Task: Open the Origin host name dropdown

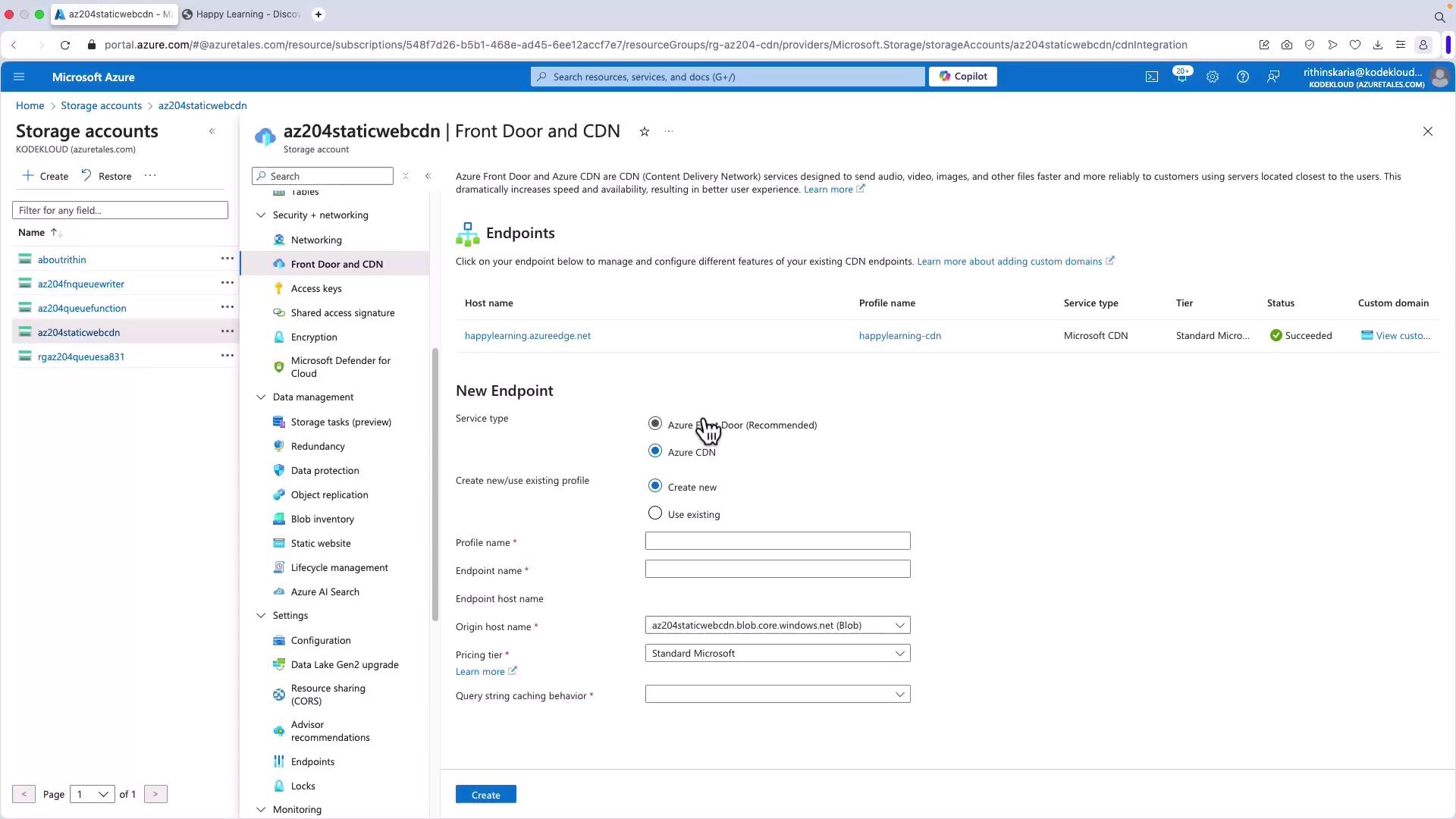Action: 777,626
